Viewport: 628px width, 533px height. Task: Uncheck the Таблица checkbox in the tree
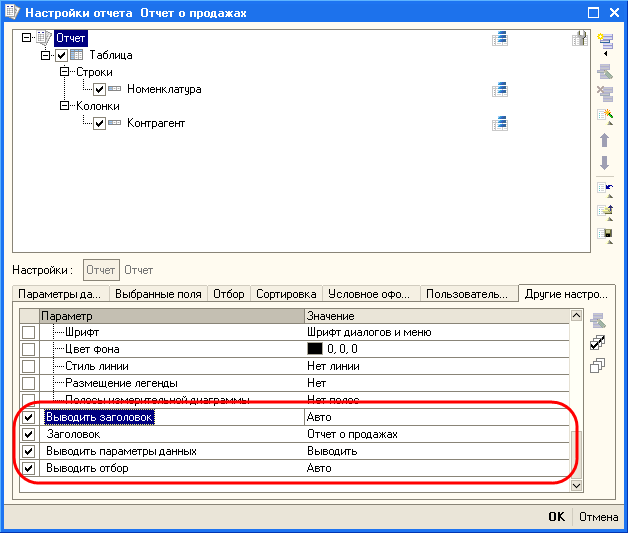click(x=62, y=56)
